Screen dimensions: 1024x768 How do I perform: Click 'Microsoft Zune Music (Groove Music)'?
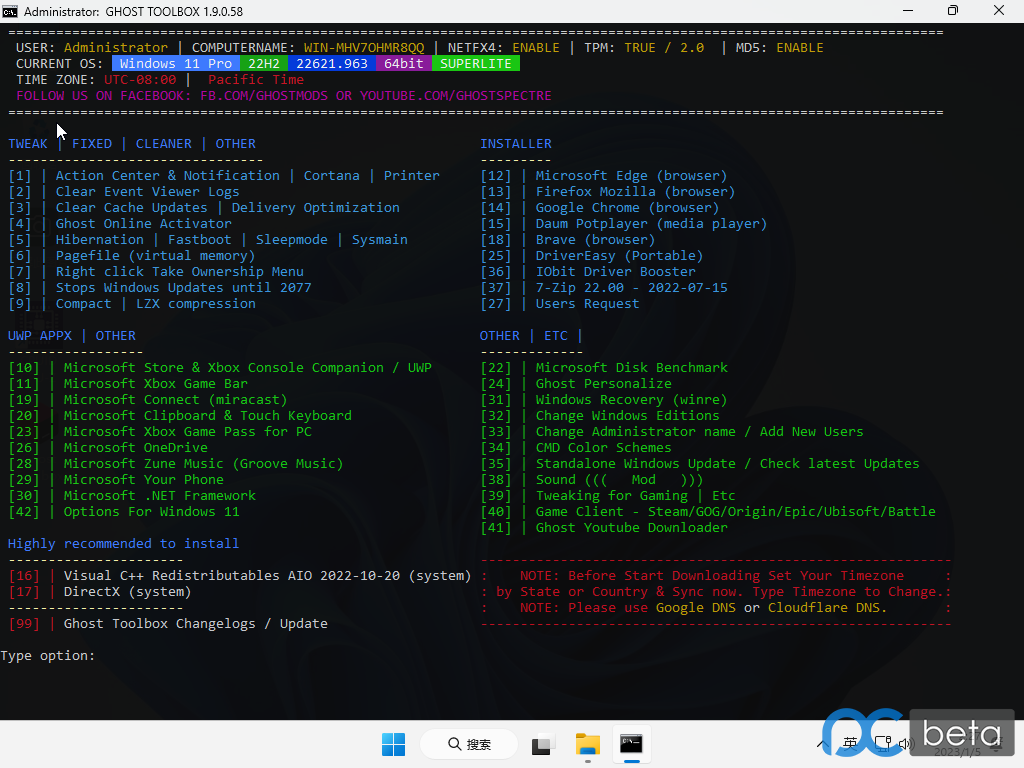[x=204, y=464]
